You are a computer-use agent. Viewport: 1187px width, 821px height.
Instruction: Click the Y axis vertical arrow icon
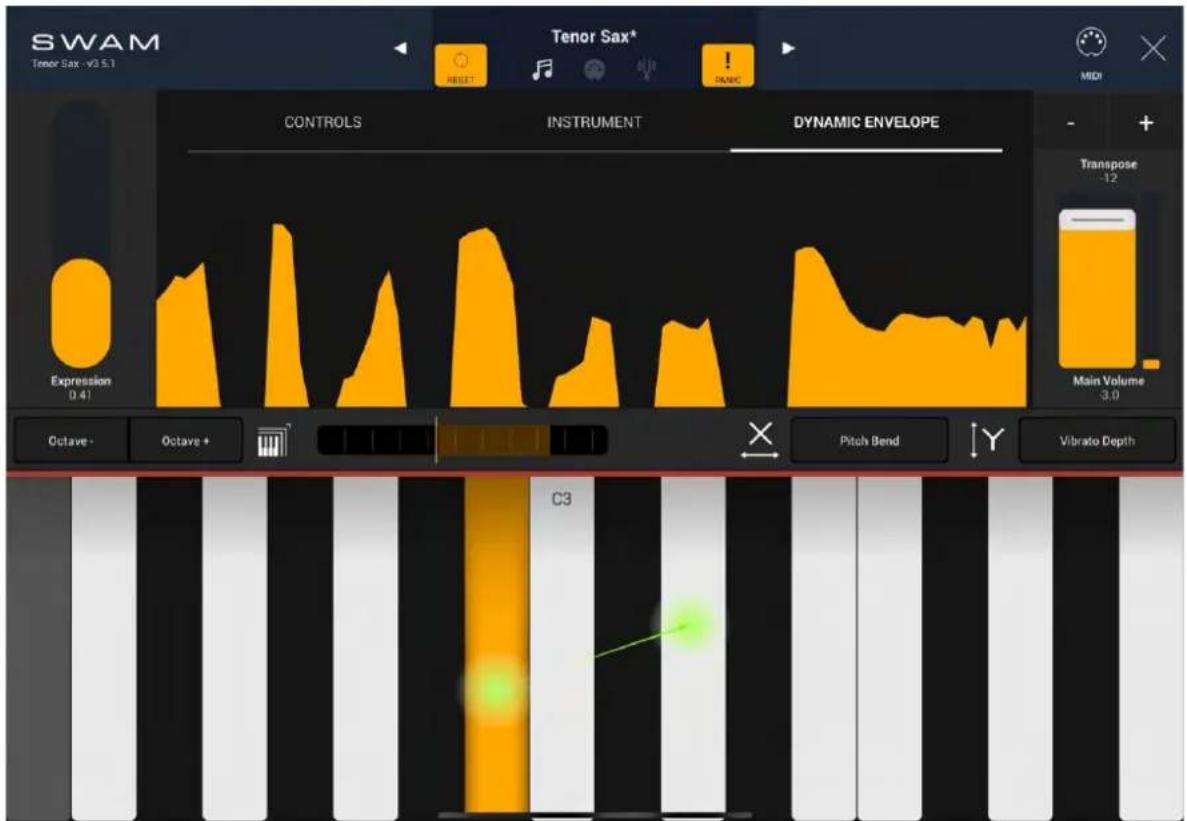tap(987, 440)
